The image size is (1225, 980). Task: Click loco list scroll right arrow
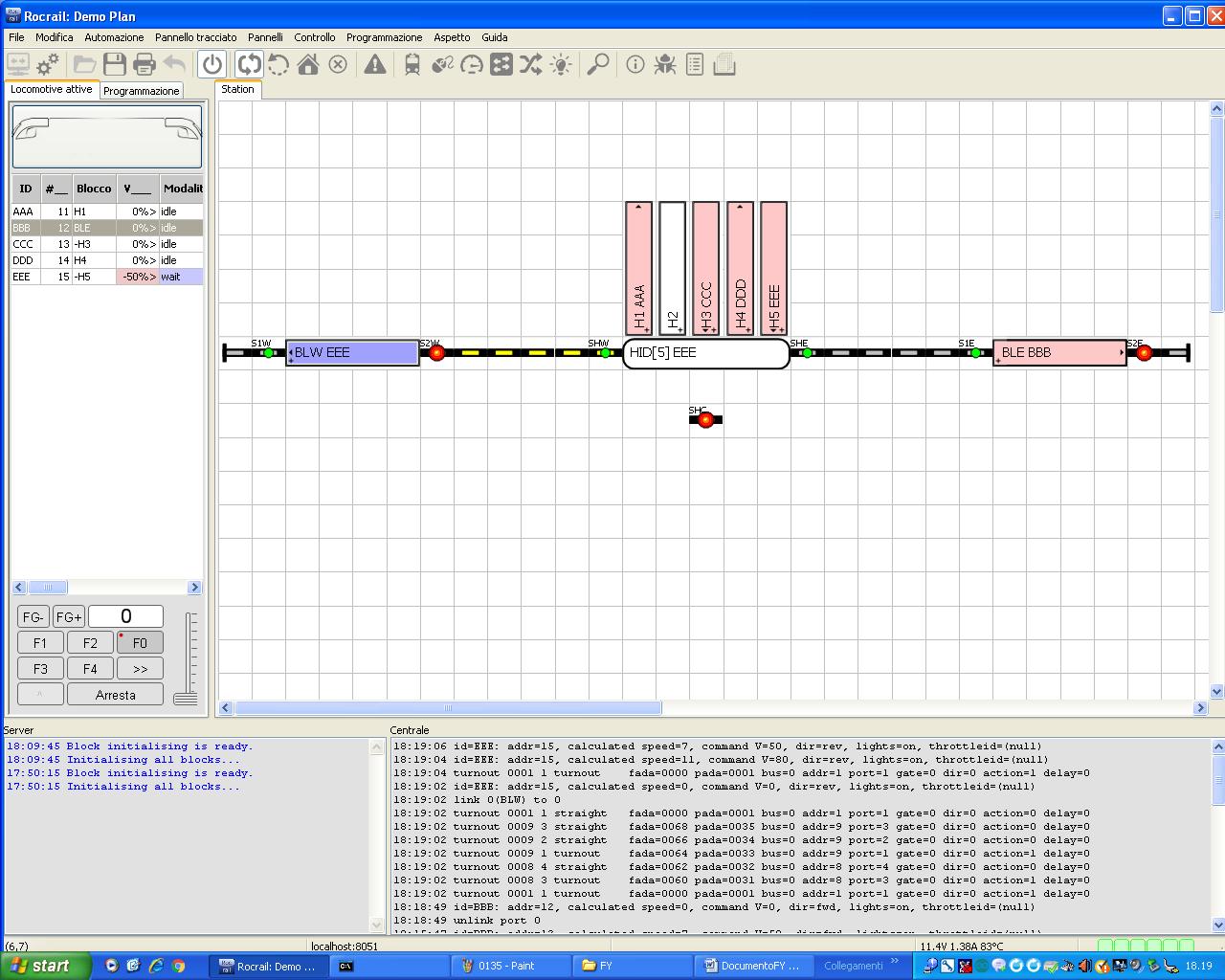(194, 588)
